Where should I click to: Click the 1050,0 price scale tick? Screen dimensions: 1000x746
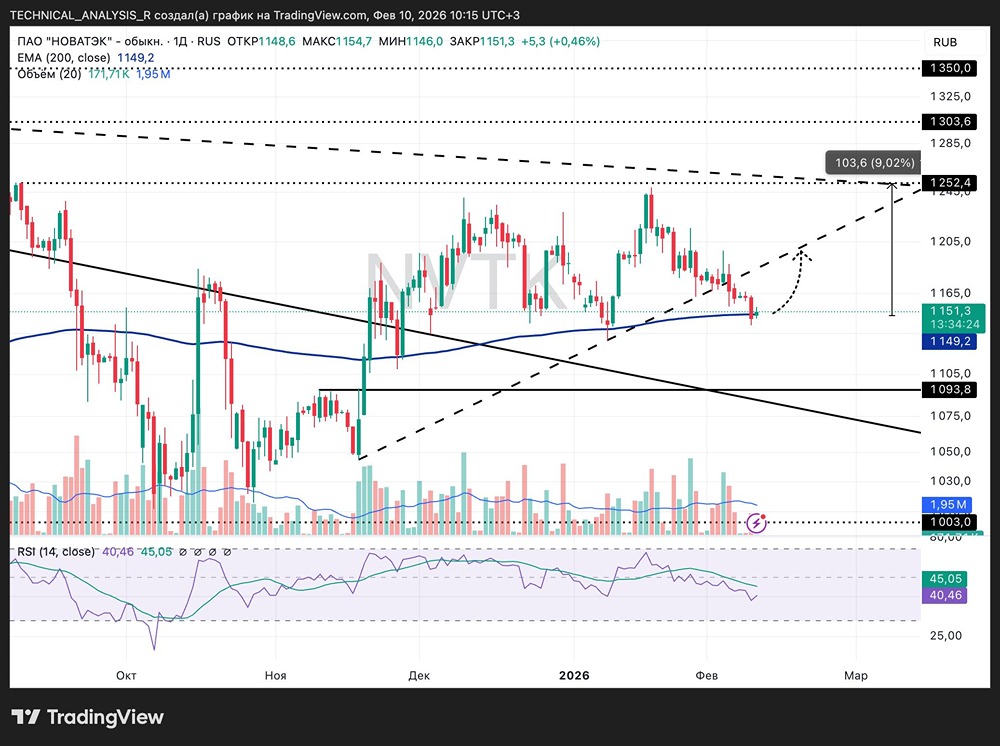point(950,451)
